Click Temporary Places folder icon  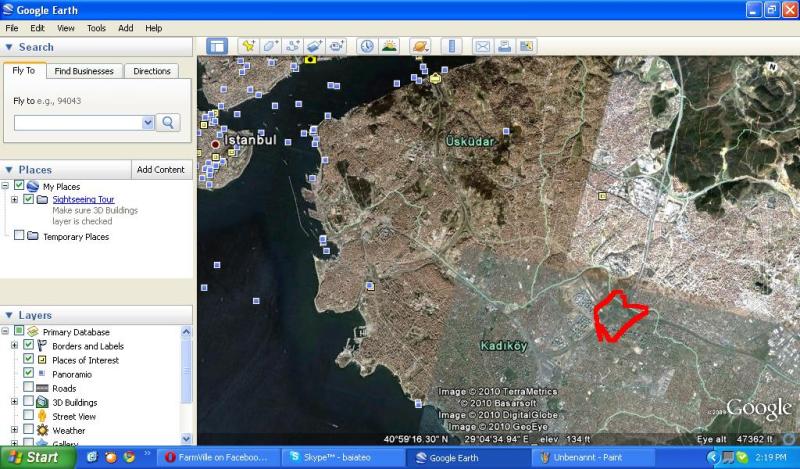point(33,236)
